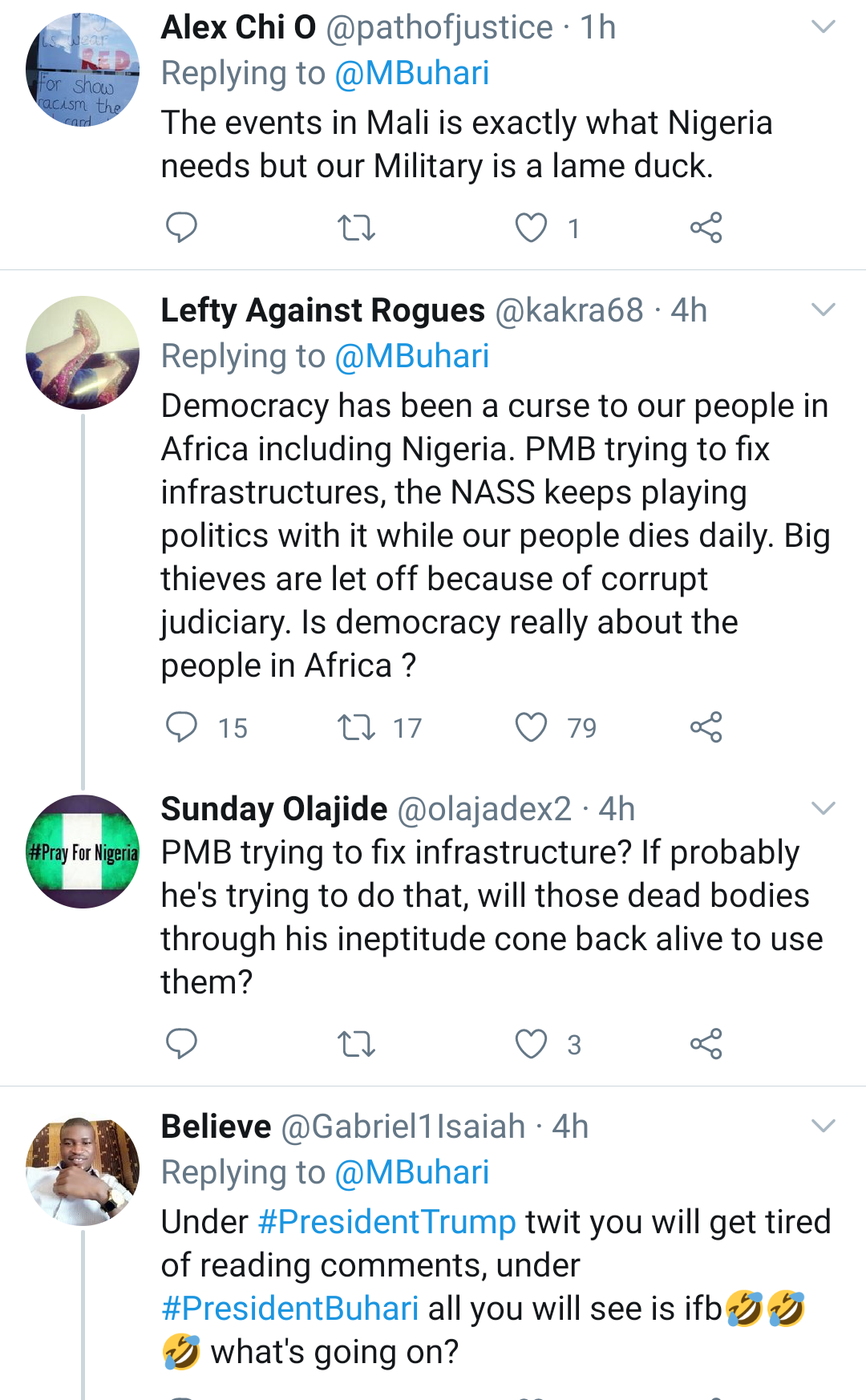Open @MBuhari mention in Believe's tweet
Viewport: 866px width, 1400px height.
click(x=411, y=1173)
